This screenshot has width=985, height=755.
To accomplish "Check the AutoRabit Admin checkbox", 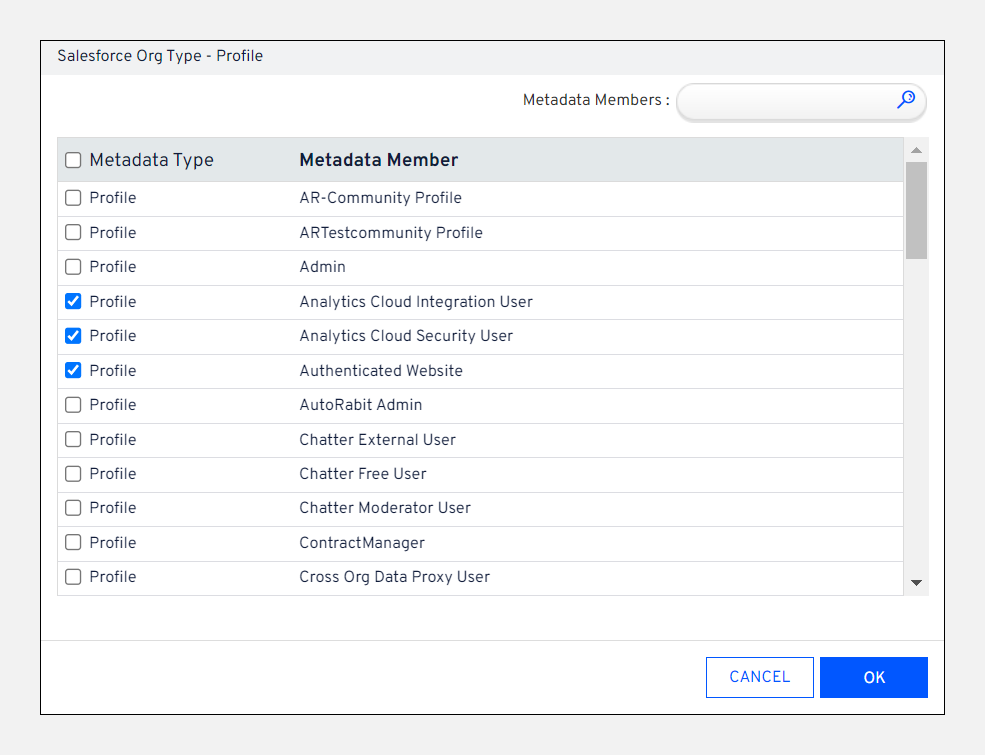I will coord(73,405).
